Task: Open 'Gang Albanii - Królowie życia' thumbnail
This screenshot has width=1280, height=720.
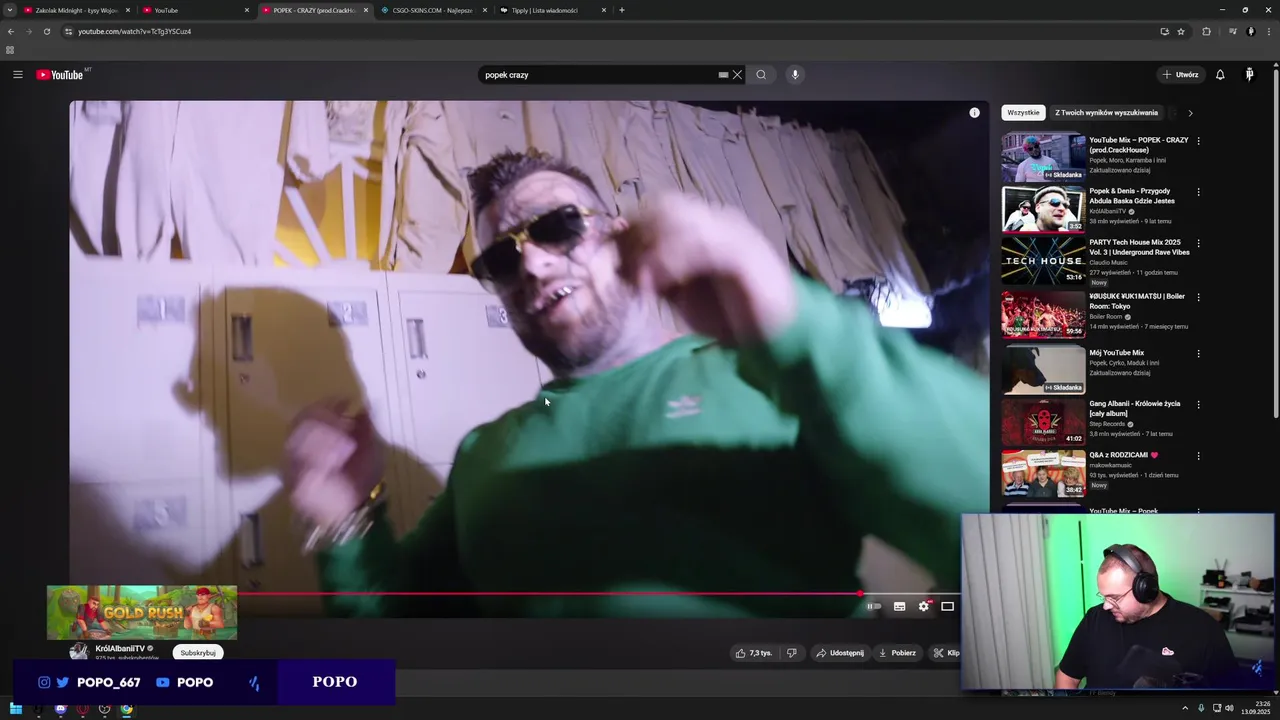Action: click(x=1043, y=421)
